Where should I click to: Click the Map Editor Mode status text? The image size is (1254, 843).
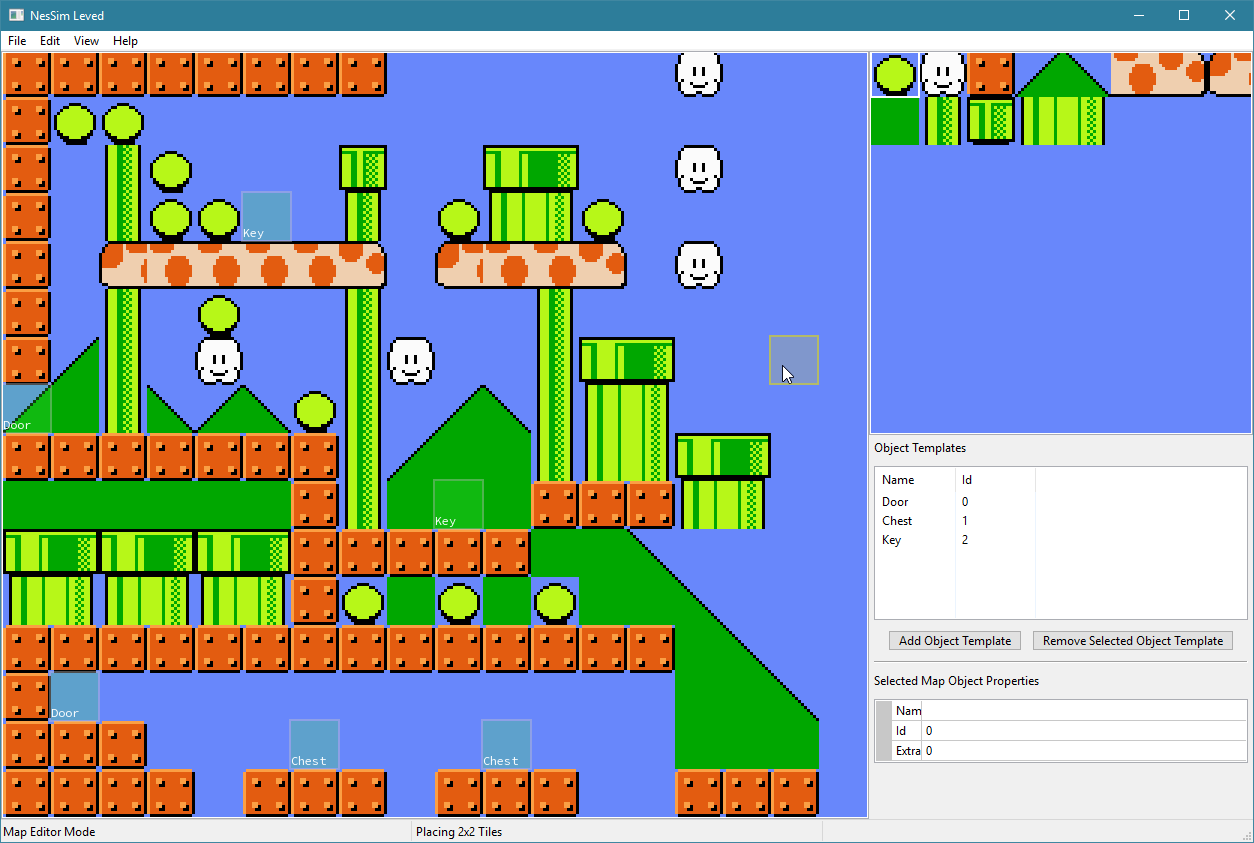point(50,832)
